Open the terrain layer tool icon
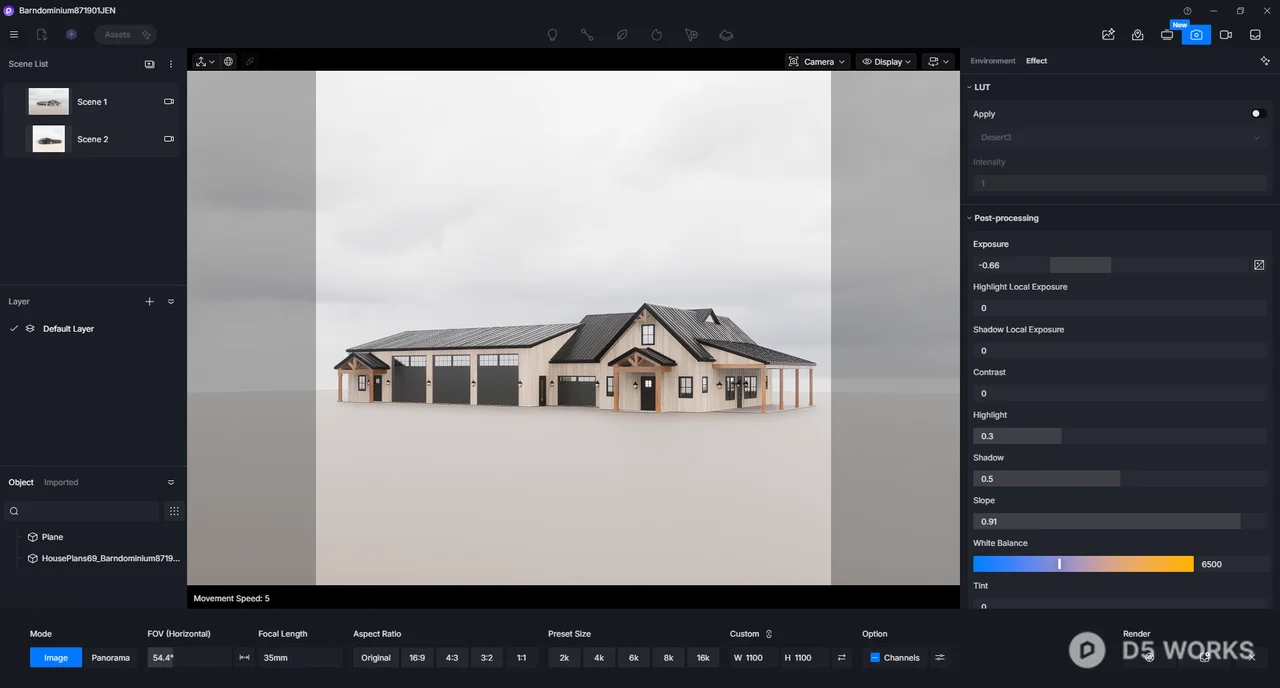Screen dimensions: 1280x688 coord(726,35)
